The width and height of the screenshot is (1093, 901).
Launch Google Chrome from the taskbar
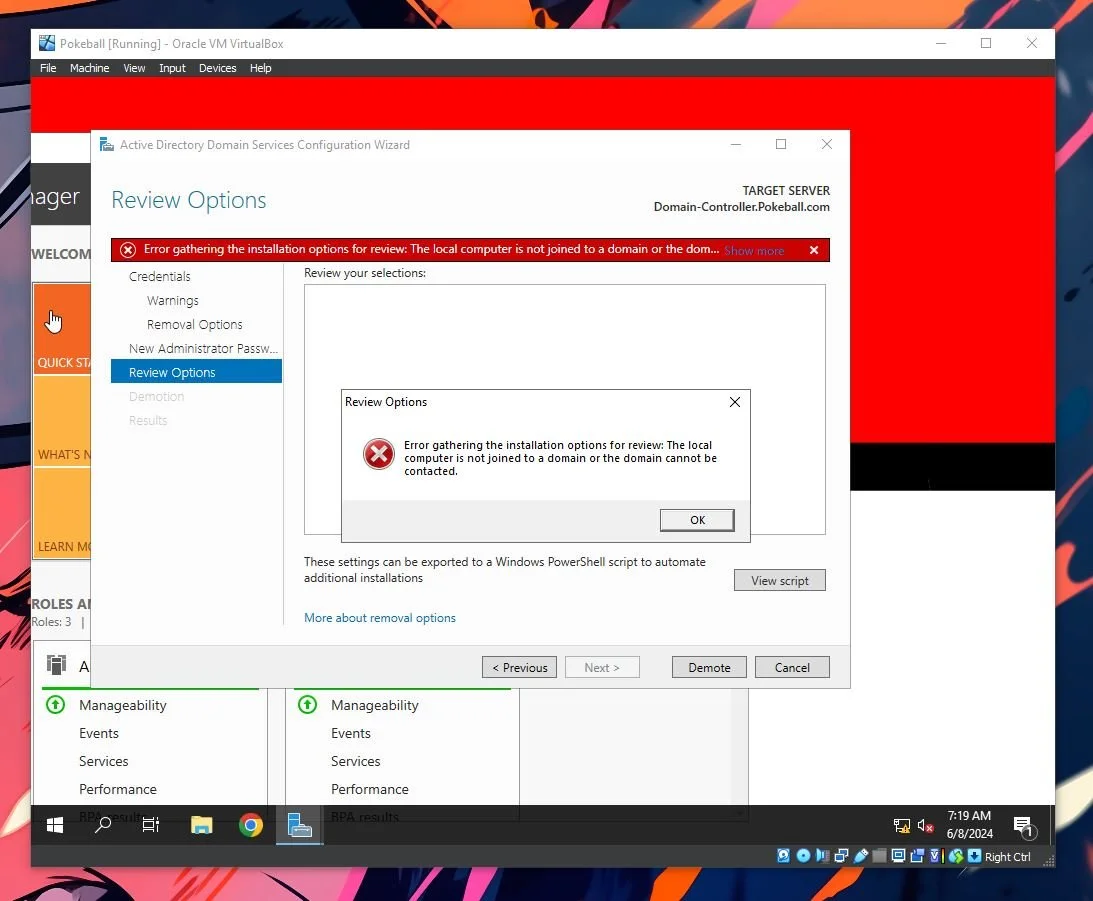click(250, 825)
